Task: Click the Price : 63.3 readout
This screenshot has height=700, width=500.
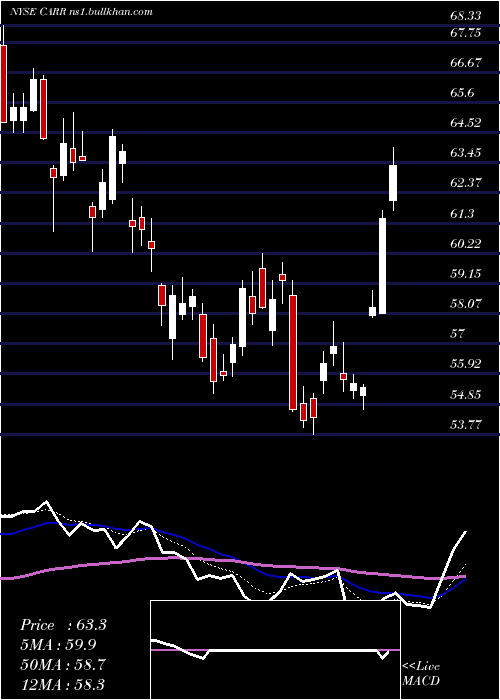Action: [x=63, y=625]
